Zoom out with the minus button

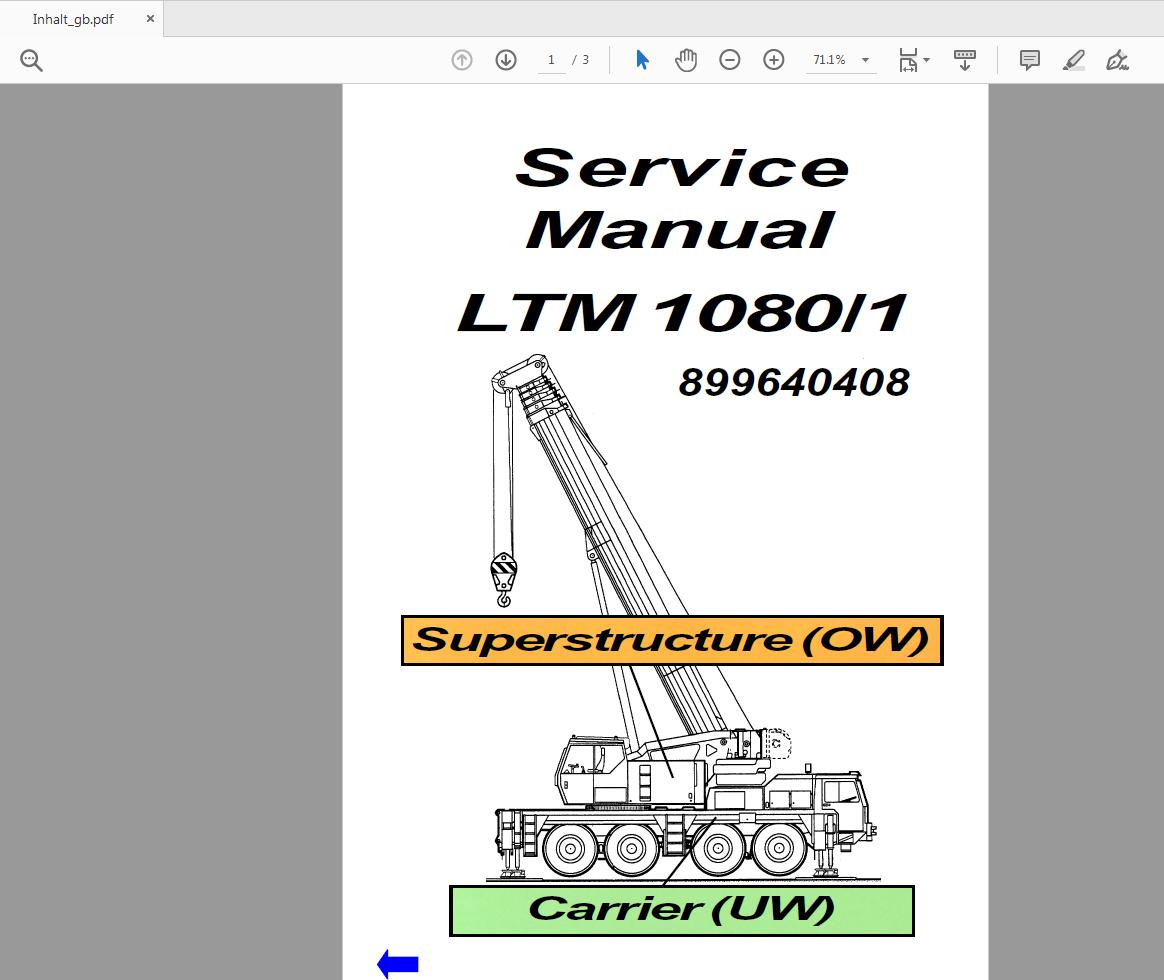click(x=730, y=60)
